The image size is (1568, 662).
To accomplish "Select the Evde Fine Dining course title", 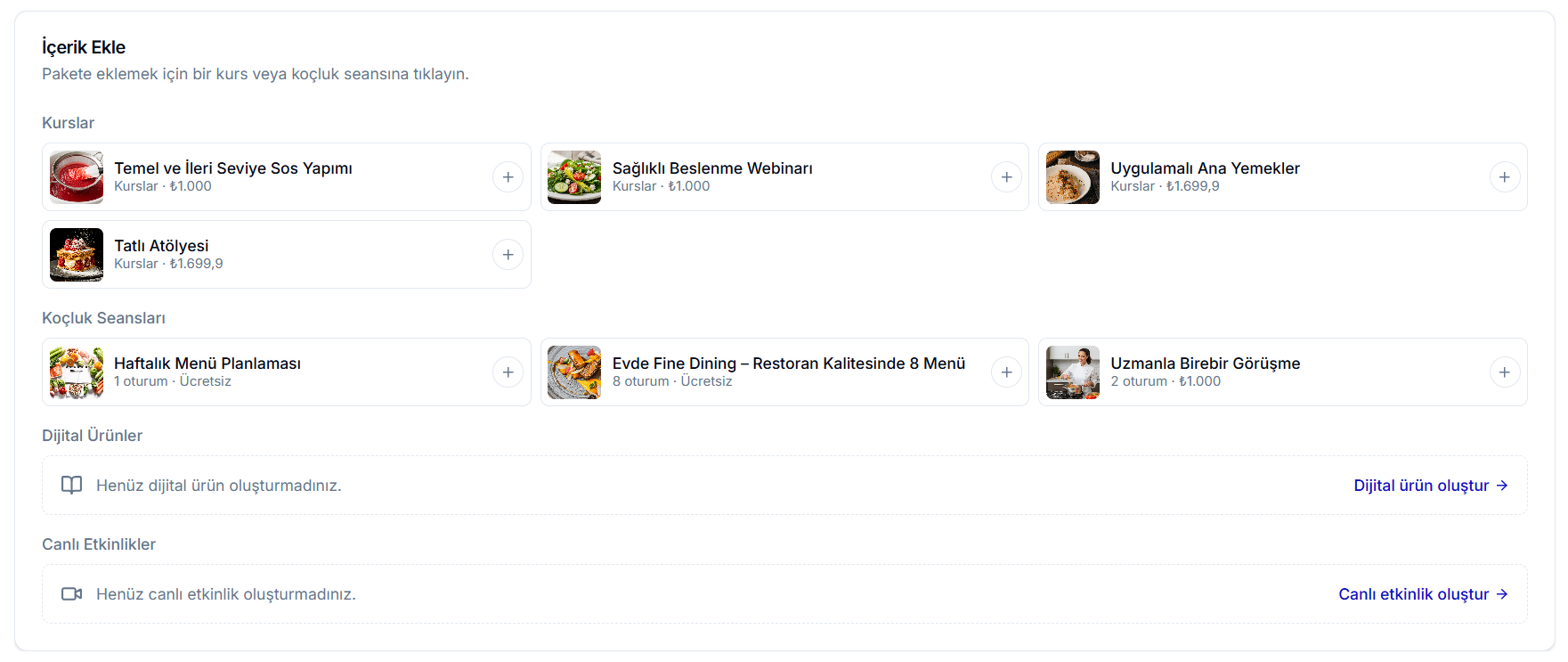I will click(x=789, y=364).
